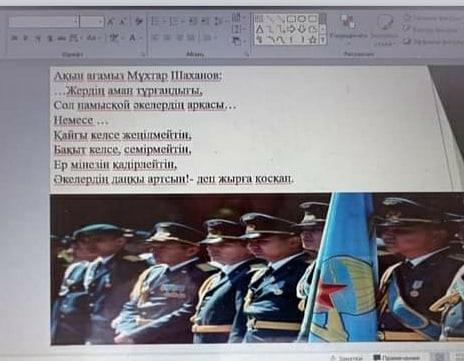464x361 pixels.
Task: Open the font size dropdown arrow
Action: point(101,22)
